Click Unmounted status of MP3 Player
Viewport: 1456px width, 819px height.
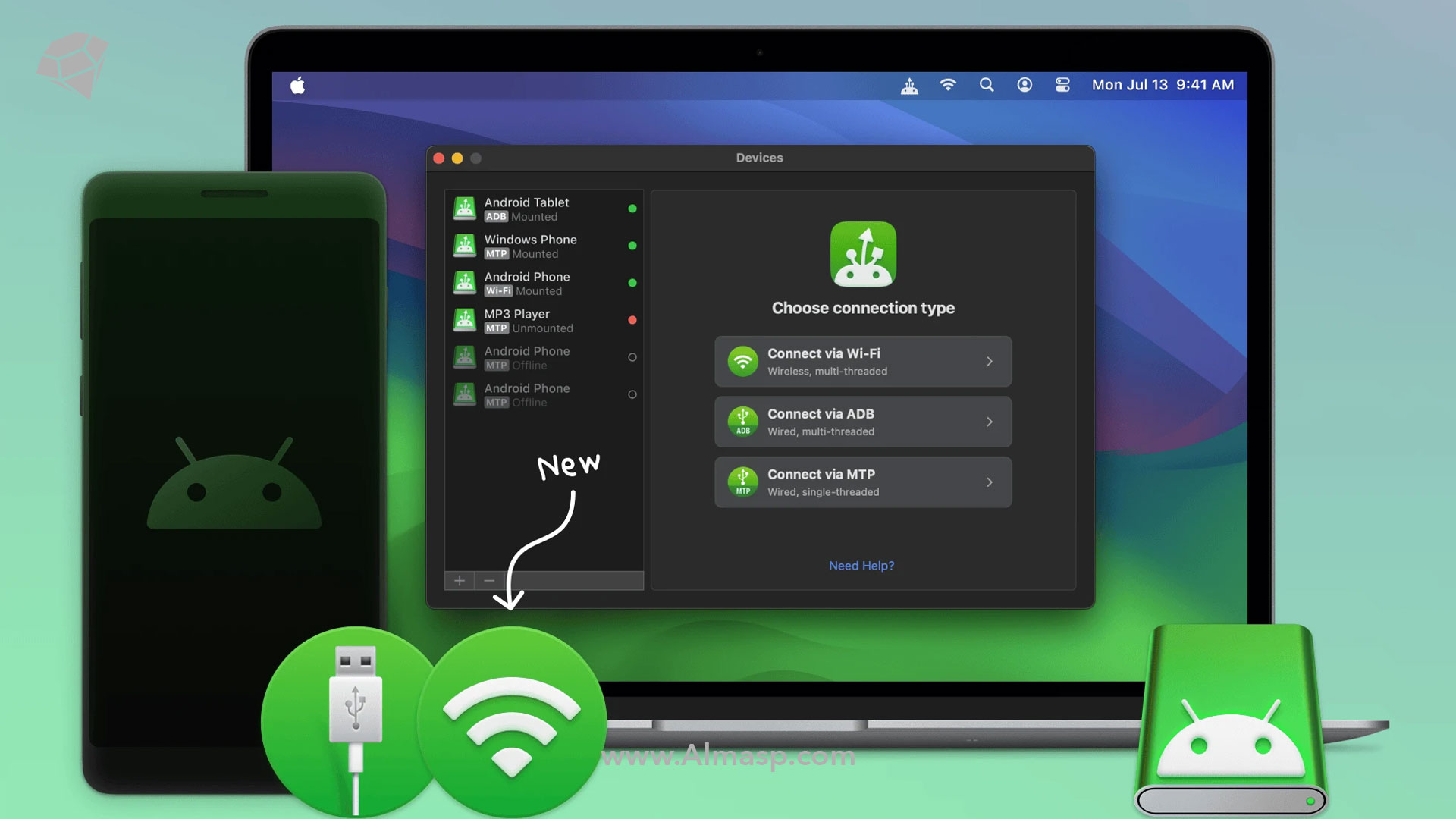pos(542,328)
